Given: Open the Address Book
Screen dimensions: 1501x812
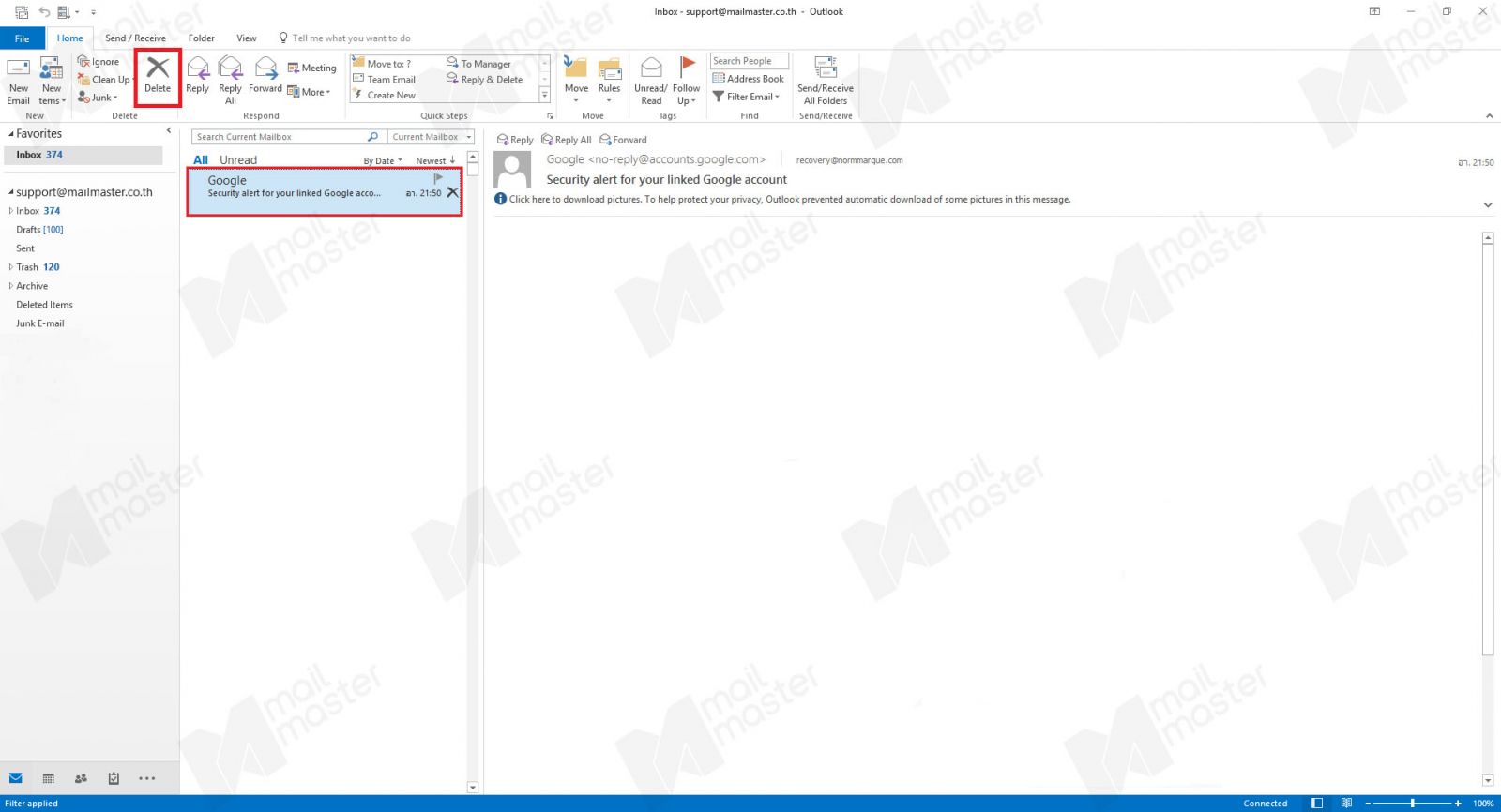Looking at the screenshot, I should point(749,79).
